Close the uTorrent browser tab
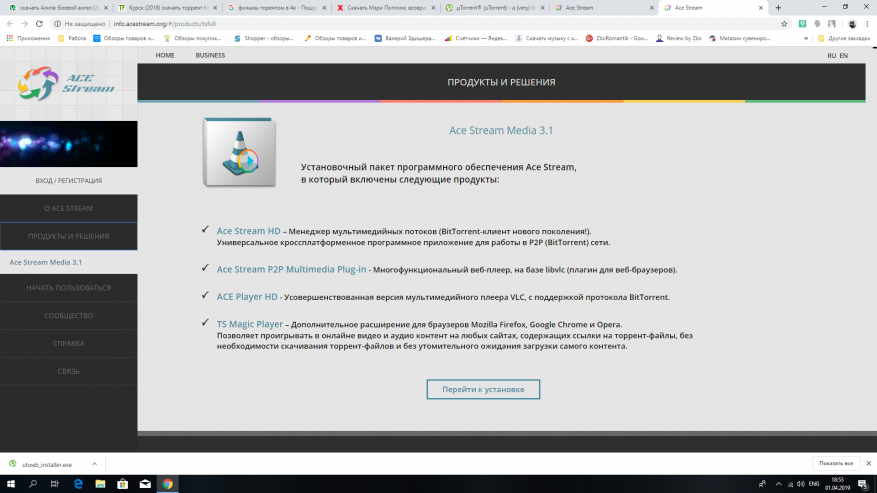The image size is (877, 493). point(542,8)
